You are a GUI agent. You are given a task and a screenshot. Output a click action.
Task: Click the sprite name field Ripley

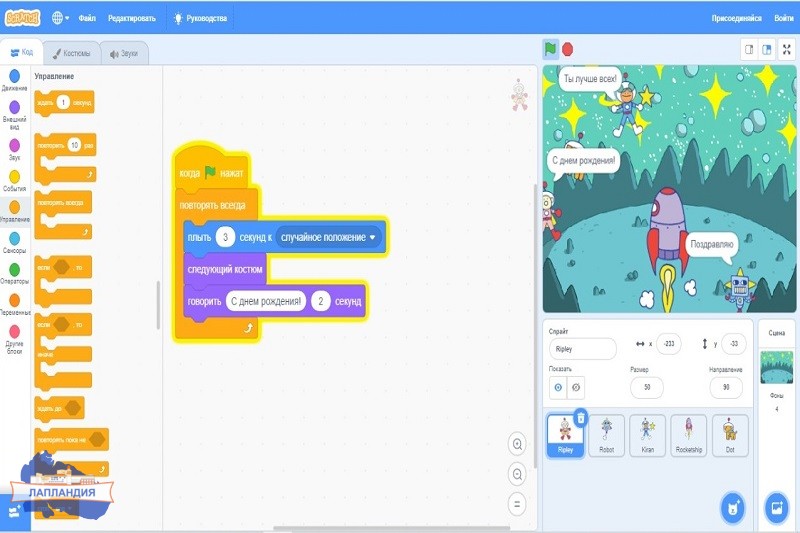click(x=583, y=349)
